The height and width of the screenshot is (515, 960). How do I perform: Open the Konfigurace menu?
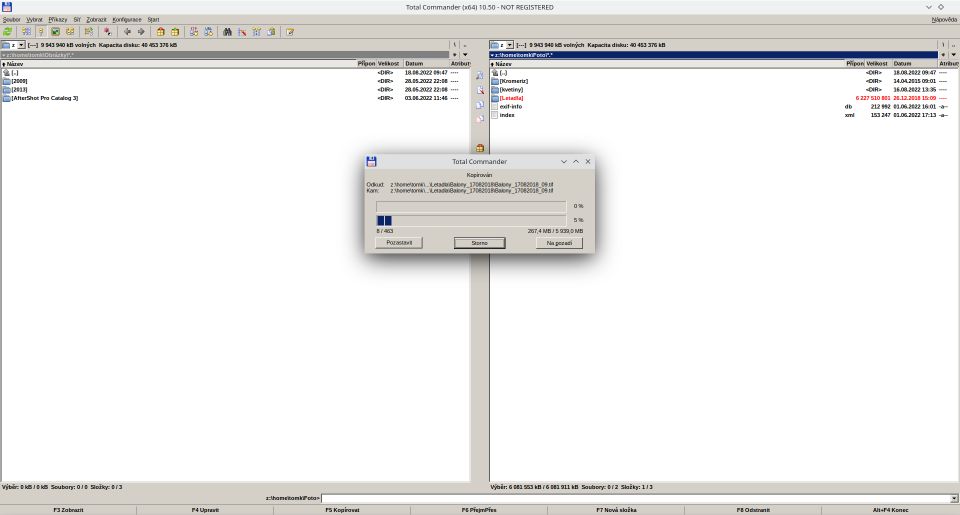coord(127,20)
